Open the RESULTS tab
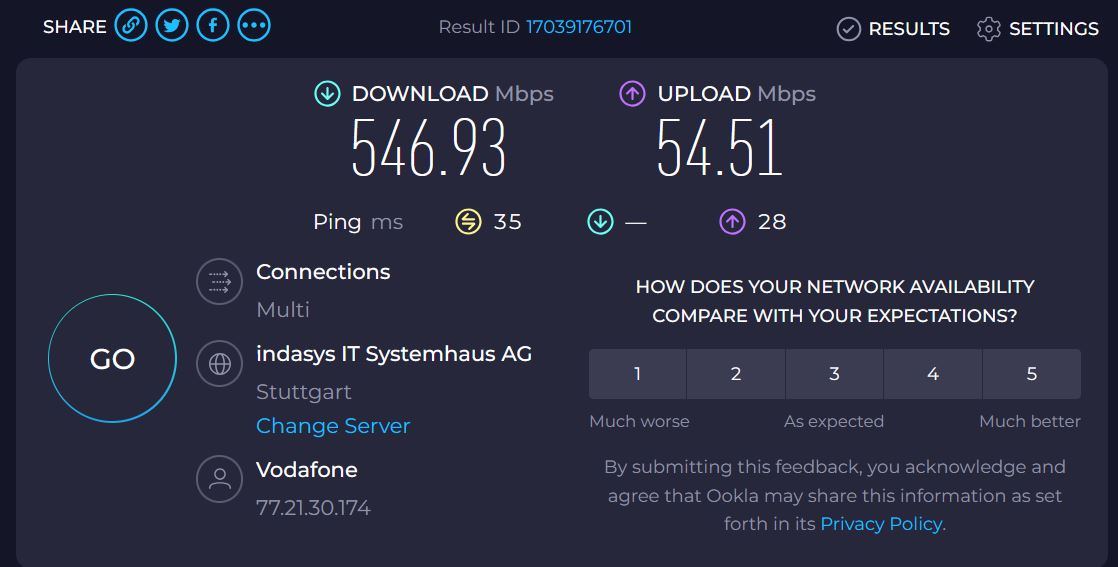The image size is (1118, 567). pos(893,29)
